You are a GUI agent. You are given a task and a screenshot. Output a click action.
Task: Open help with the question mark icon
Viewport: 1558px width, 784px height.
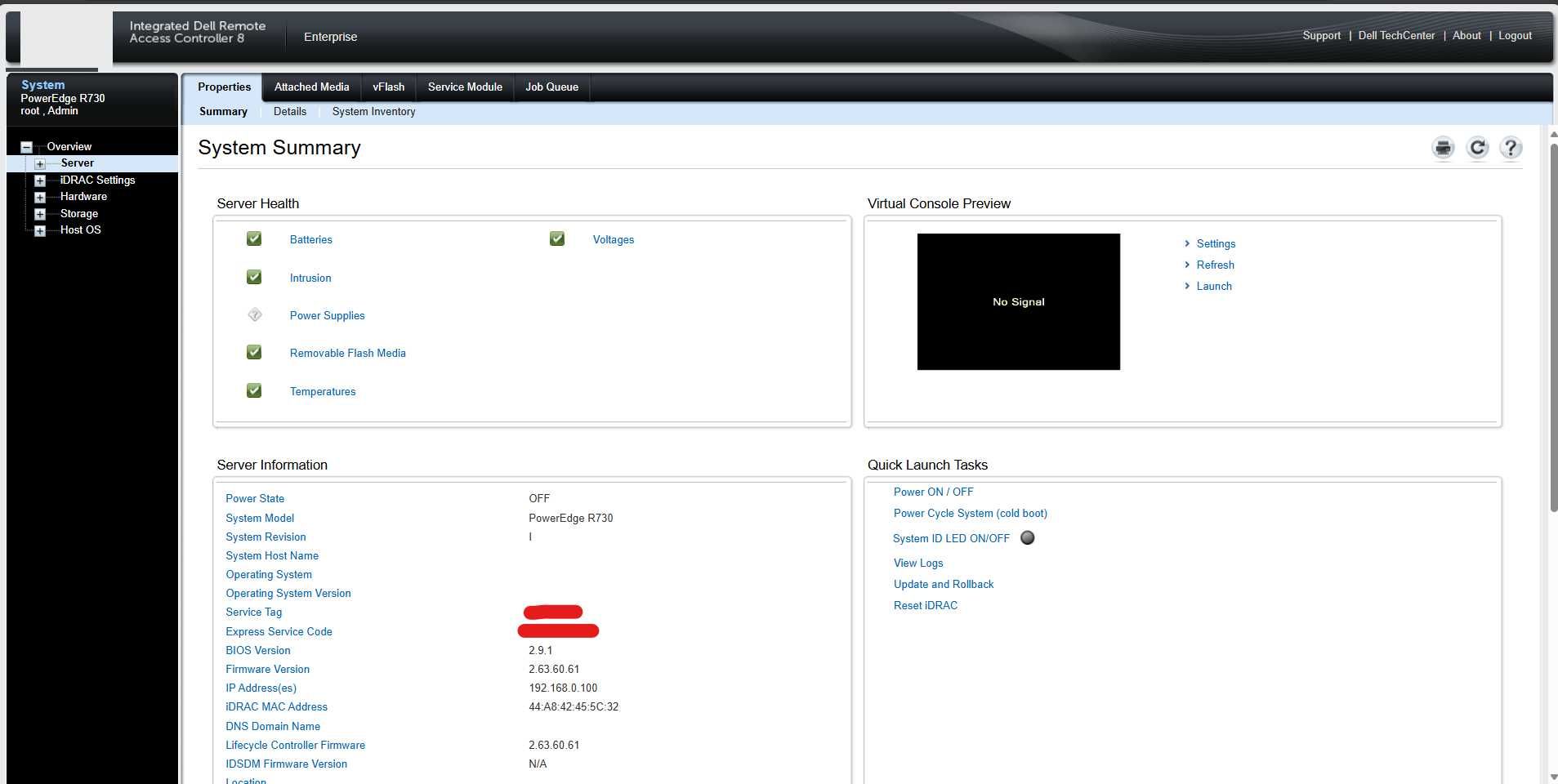coord(1511,148)
